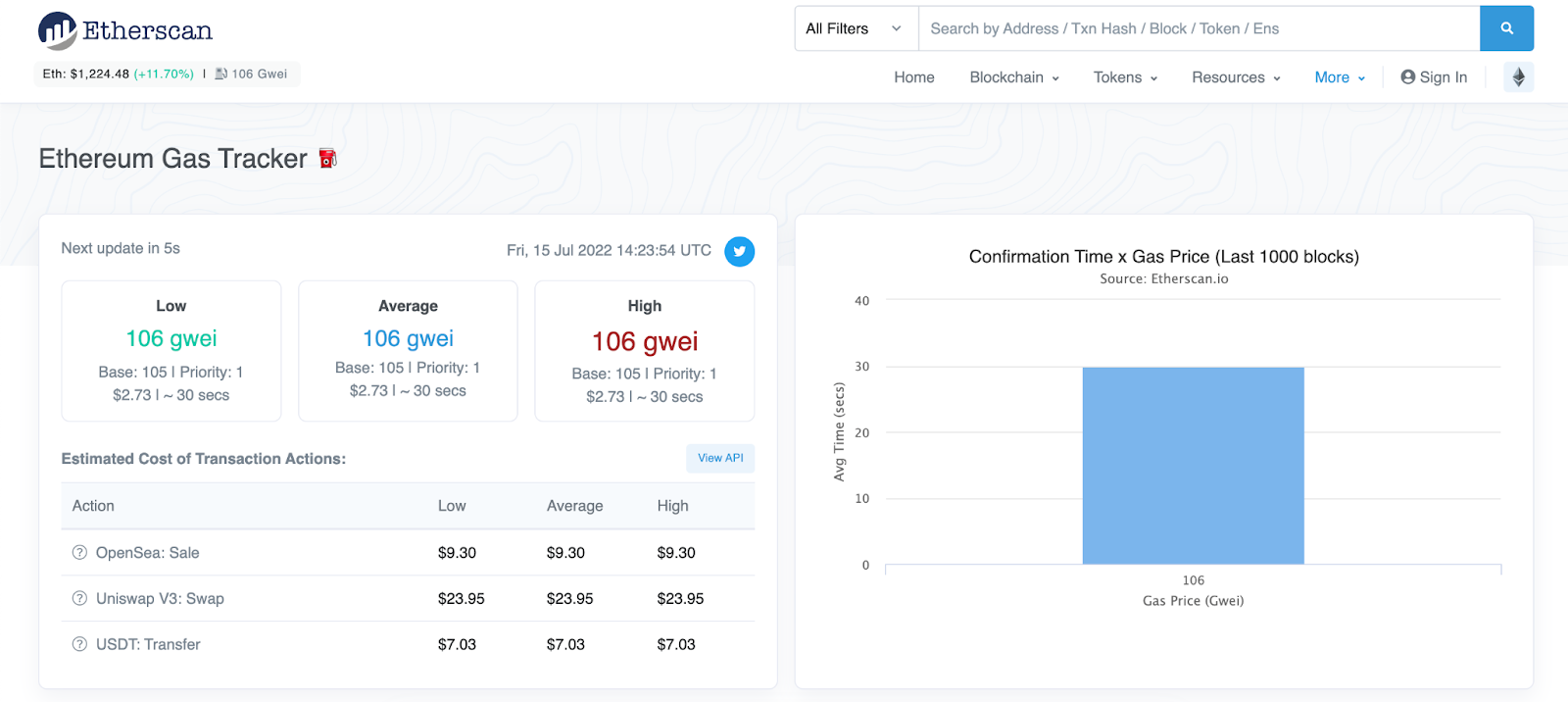Screen dimensions: 1568x702
Task: Click the search address input field
Action: point(1199,28)
